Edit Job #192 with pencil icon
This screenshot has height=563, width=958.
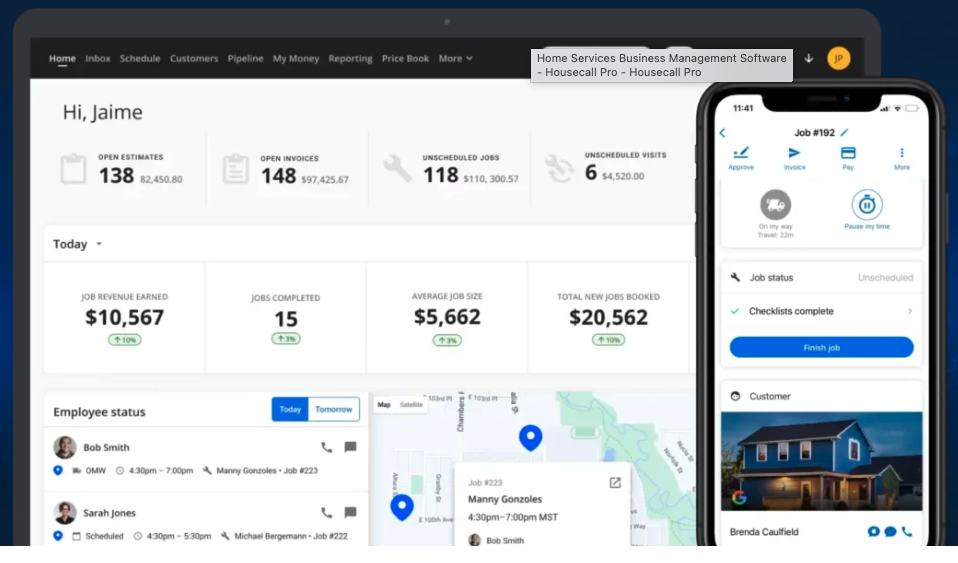(844, 133)
